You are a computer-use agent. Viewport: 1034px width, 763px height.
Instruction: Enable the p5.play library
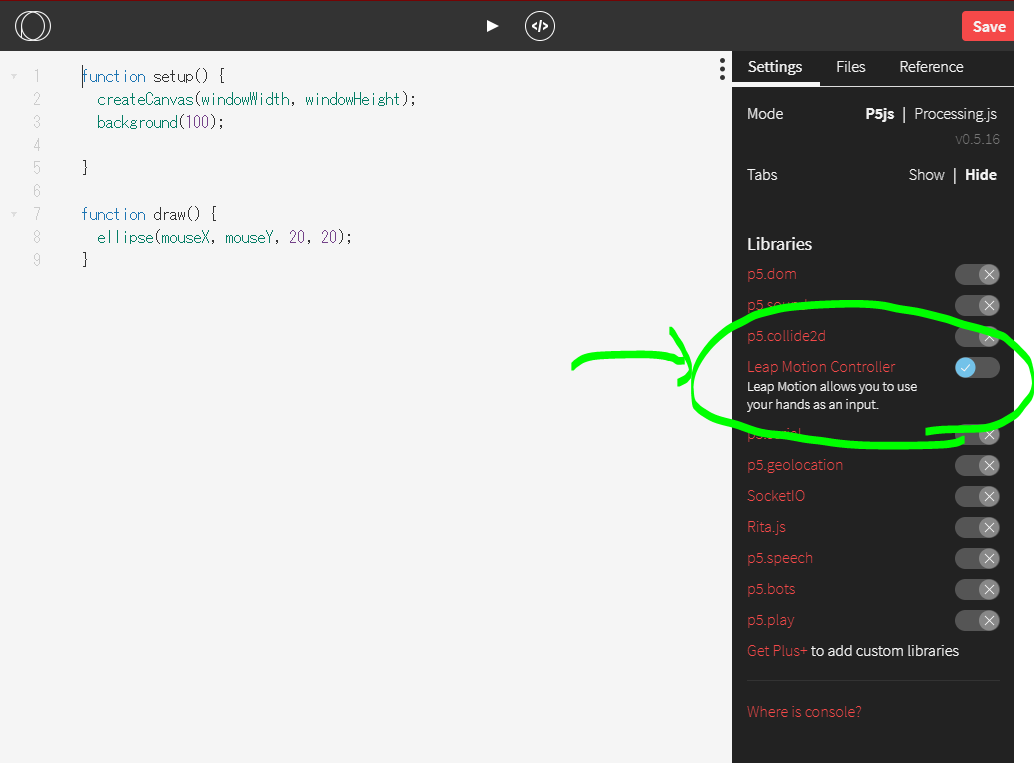point(977,620)
